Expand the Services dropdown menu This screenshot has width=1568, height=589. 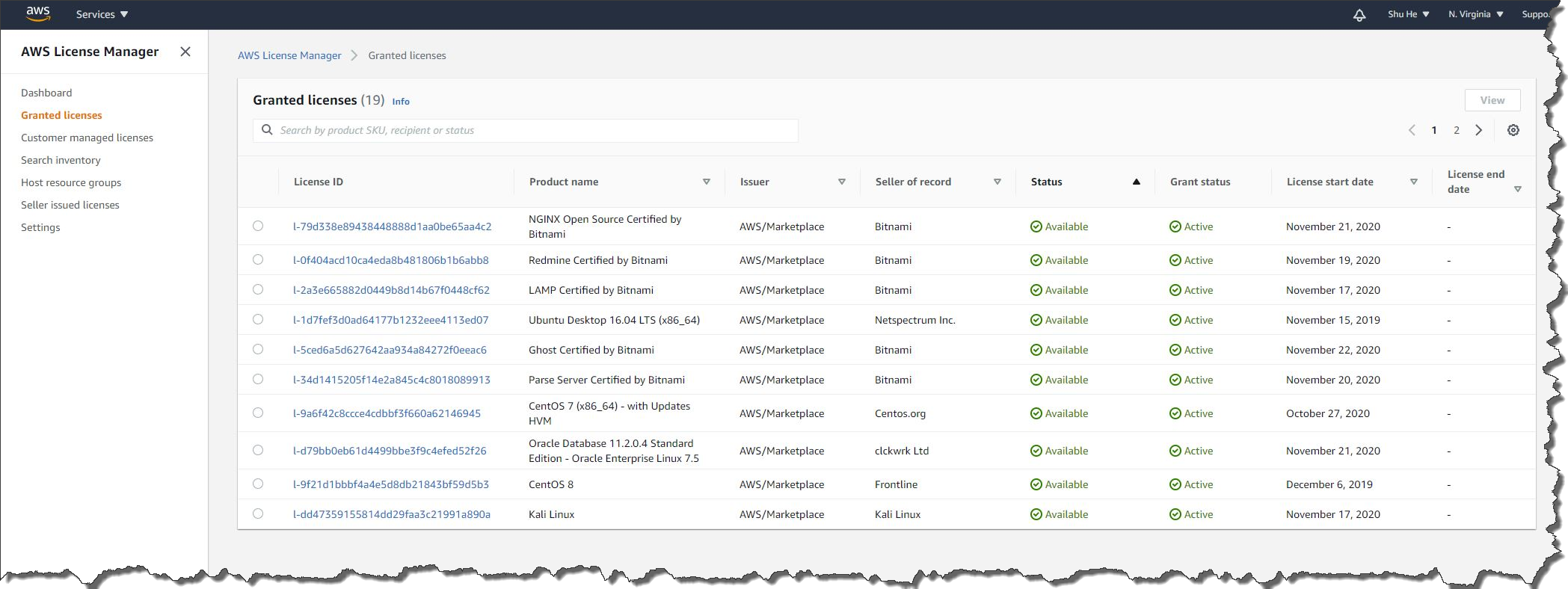(x=102, y=14)
